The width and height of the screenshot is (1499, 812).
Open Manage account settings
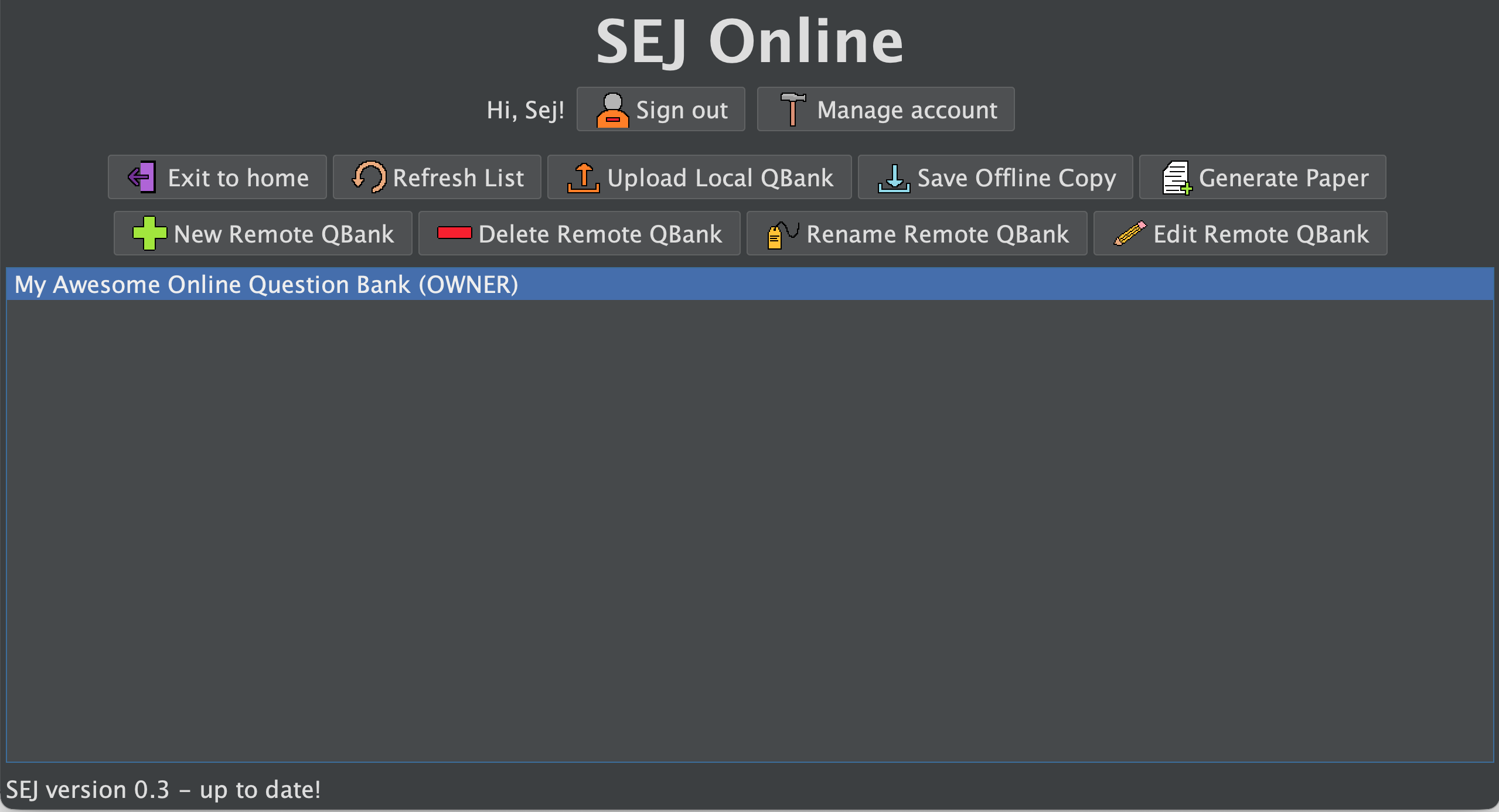click(x=906, y=110)
